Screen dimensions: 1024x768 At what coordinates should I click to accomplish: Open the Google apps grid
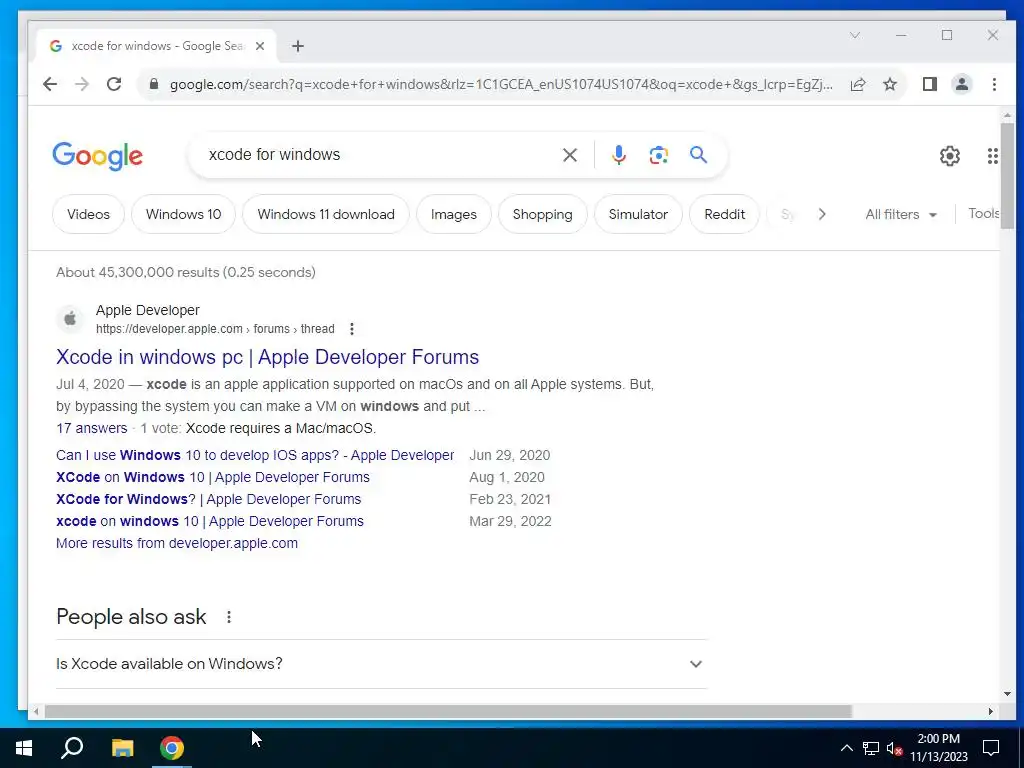pos(992,156)
